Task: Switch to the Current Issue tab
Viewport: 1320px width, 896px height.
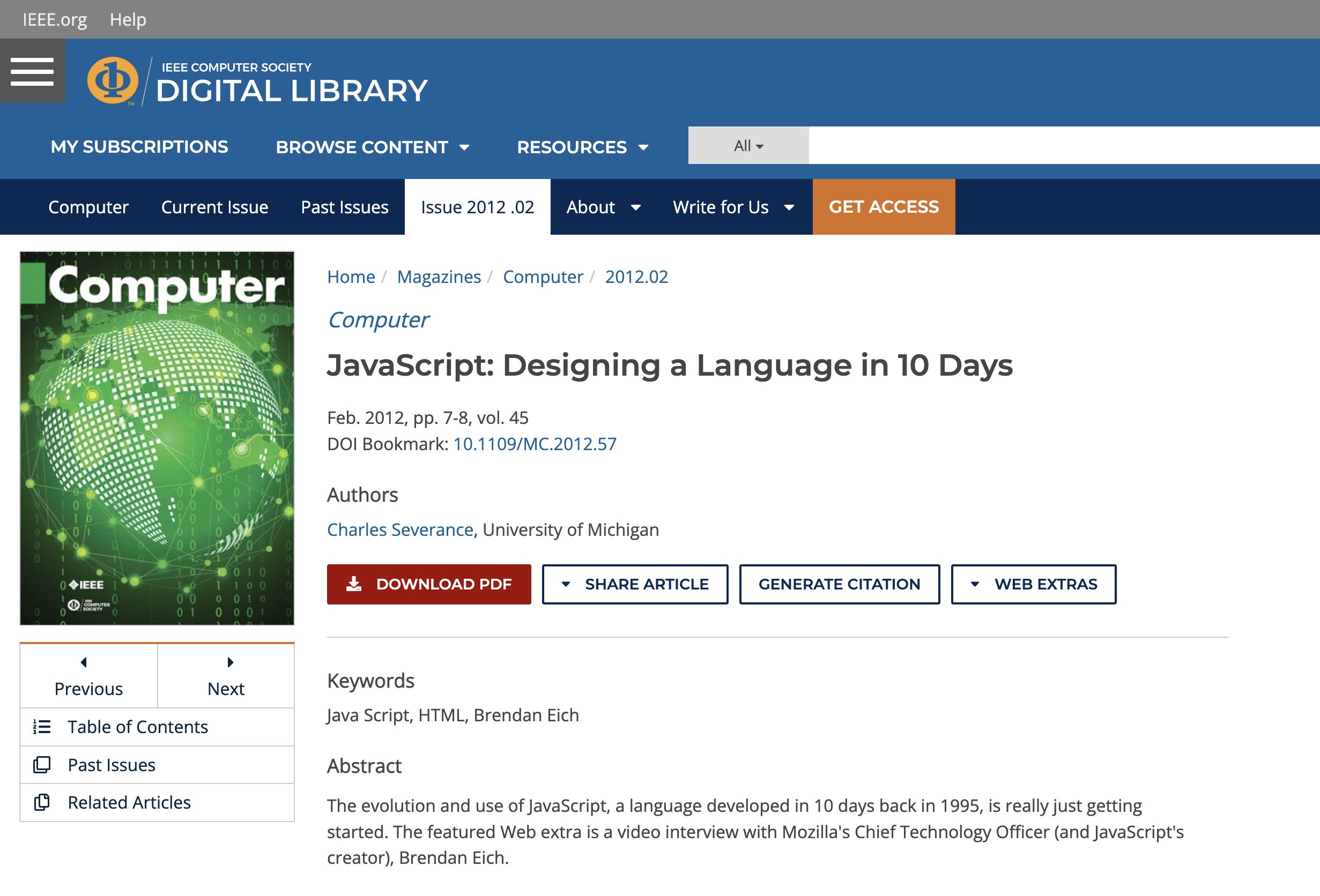Action: point(214,207)
